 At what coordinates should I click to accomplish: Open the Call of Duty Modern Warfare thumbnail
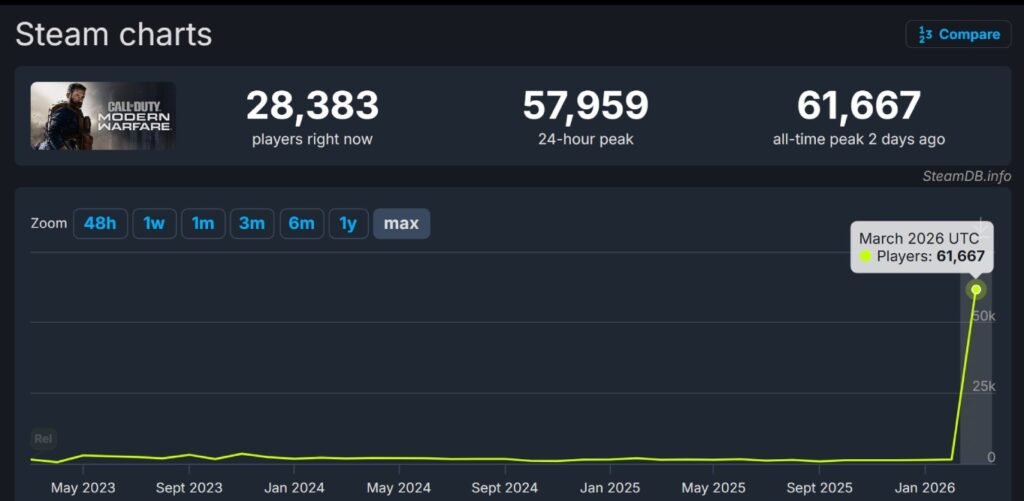point(103,116)
